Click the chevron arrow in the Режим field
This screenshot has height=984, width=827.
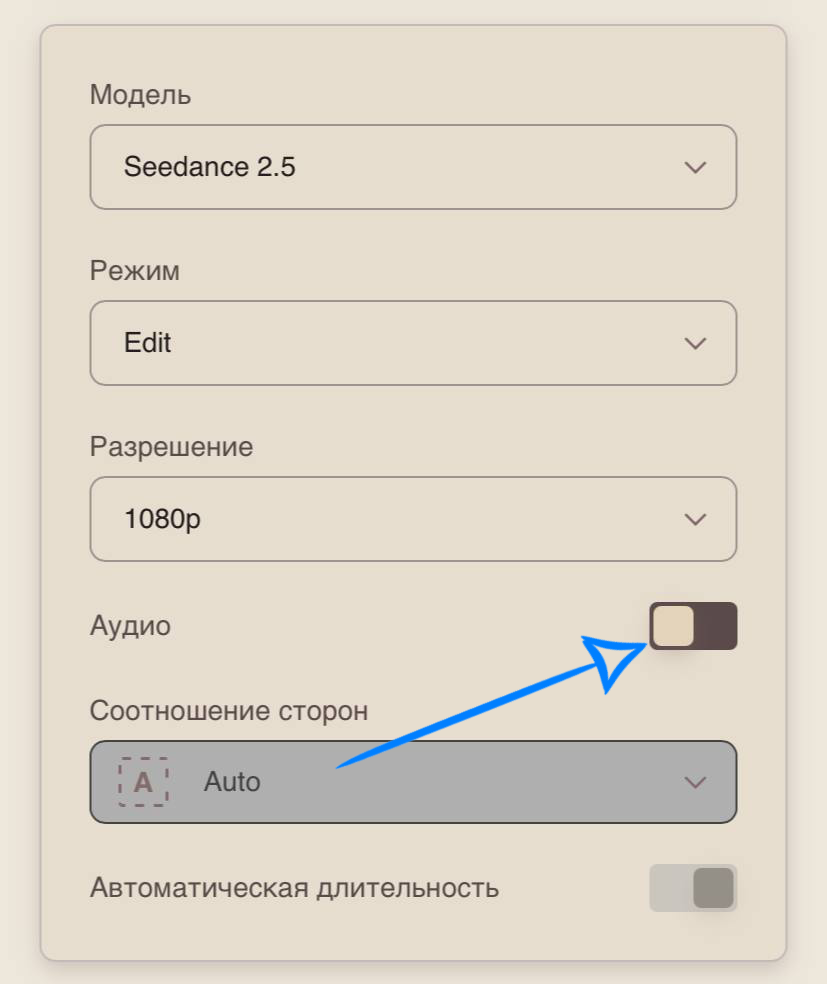[695, 343]
